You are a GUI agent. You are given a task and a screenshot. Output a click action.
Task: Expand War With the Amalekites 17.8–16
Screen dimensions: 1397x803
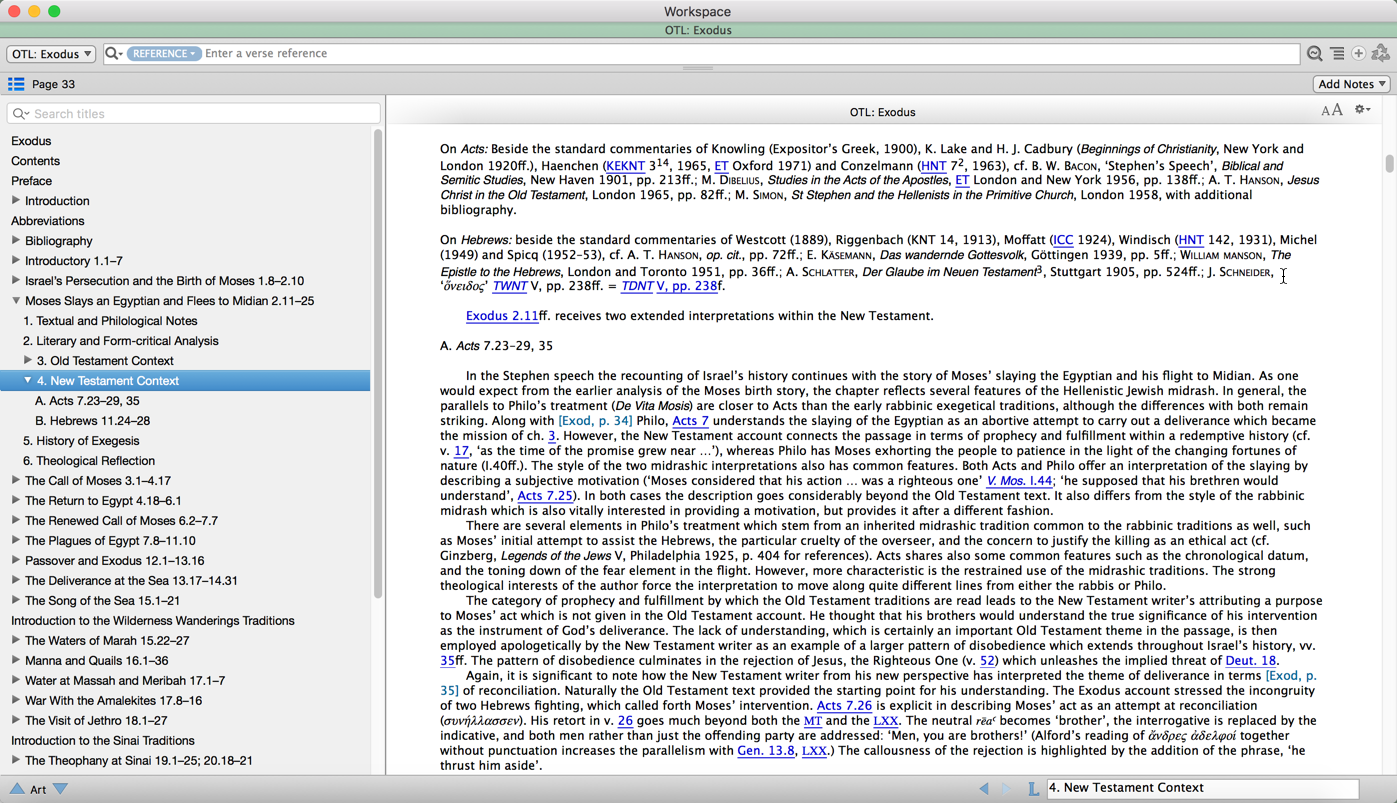point(16,701)
